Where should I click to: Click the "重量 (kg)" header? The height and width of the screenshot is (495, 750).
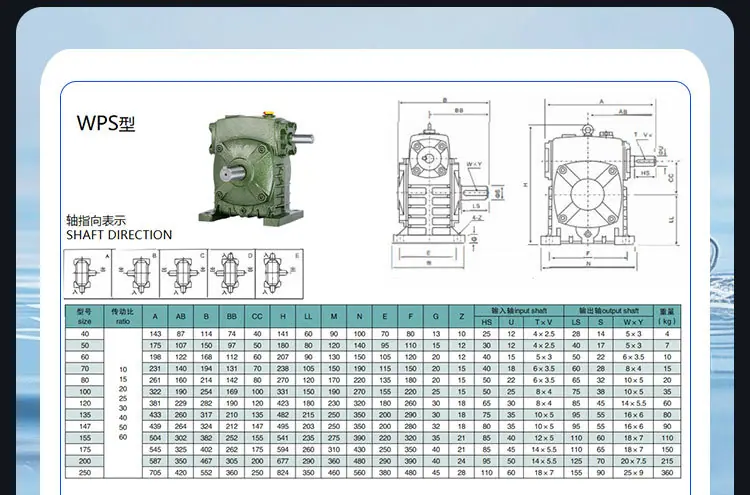(667, 316)
